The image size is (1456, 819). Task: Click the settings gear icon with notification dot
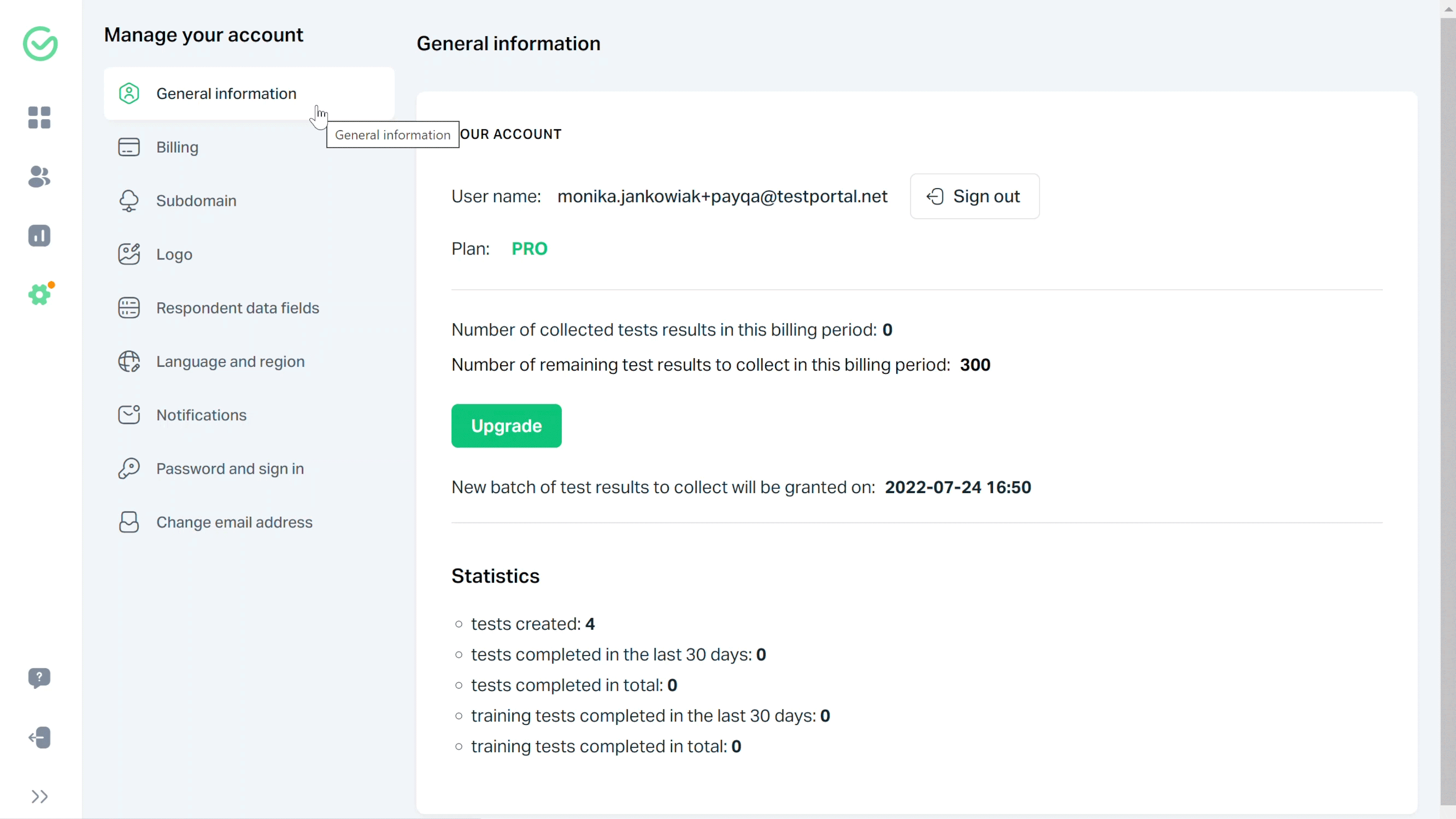[39, 294]
